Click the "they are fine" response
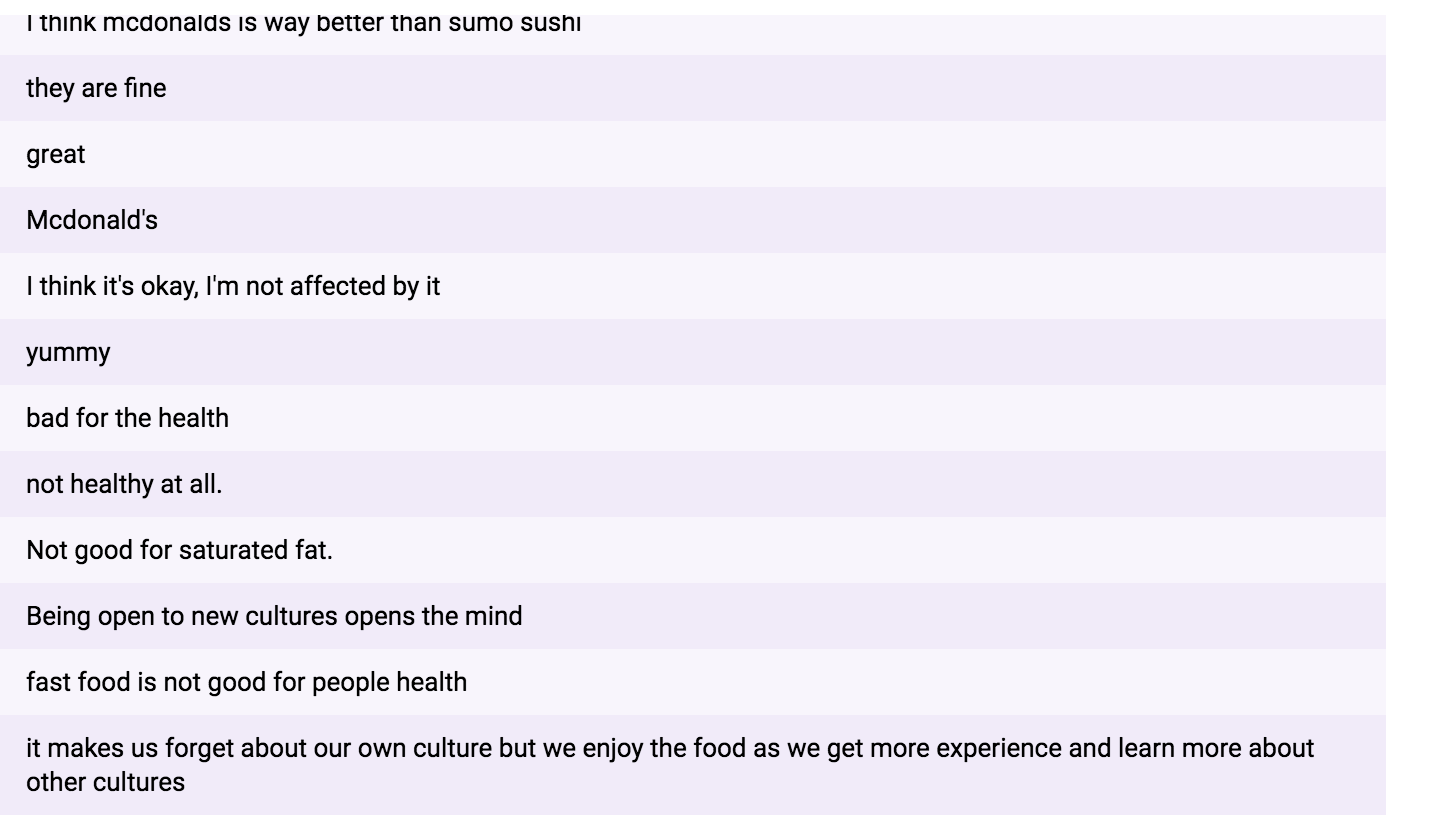This screenshot has width=1442, height=817. pyautogui.click(x=96, y=88)
